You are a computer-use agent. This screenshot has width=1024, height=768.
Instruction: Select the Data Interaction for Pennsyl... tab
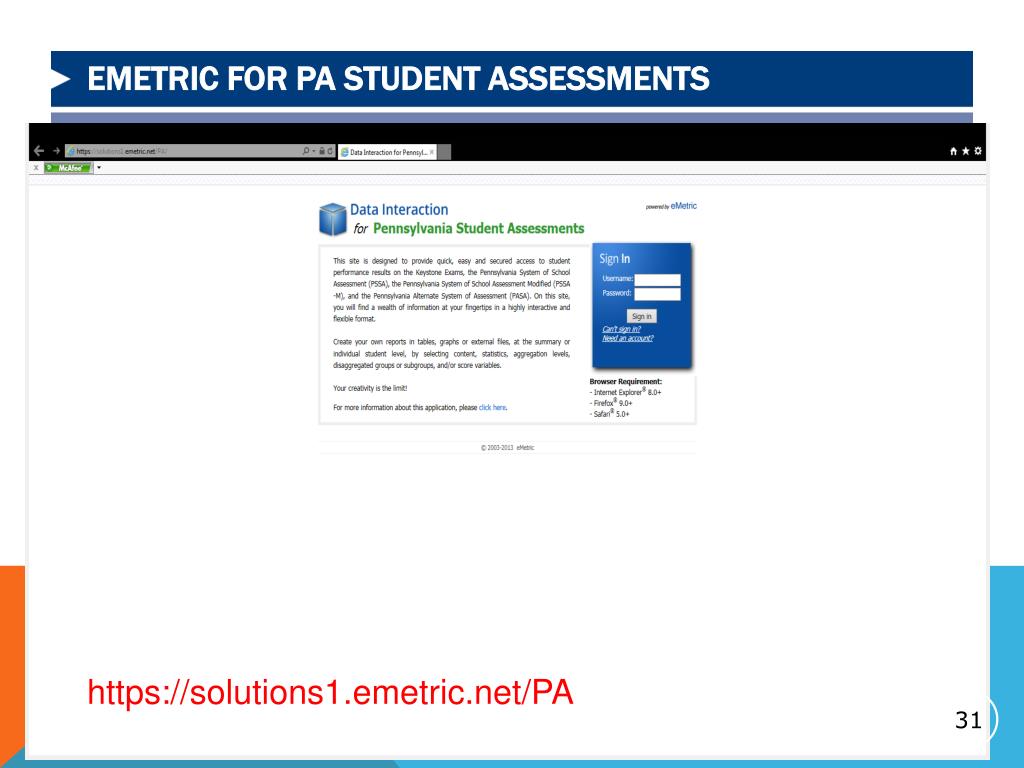[x=387, y=152]
